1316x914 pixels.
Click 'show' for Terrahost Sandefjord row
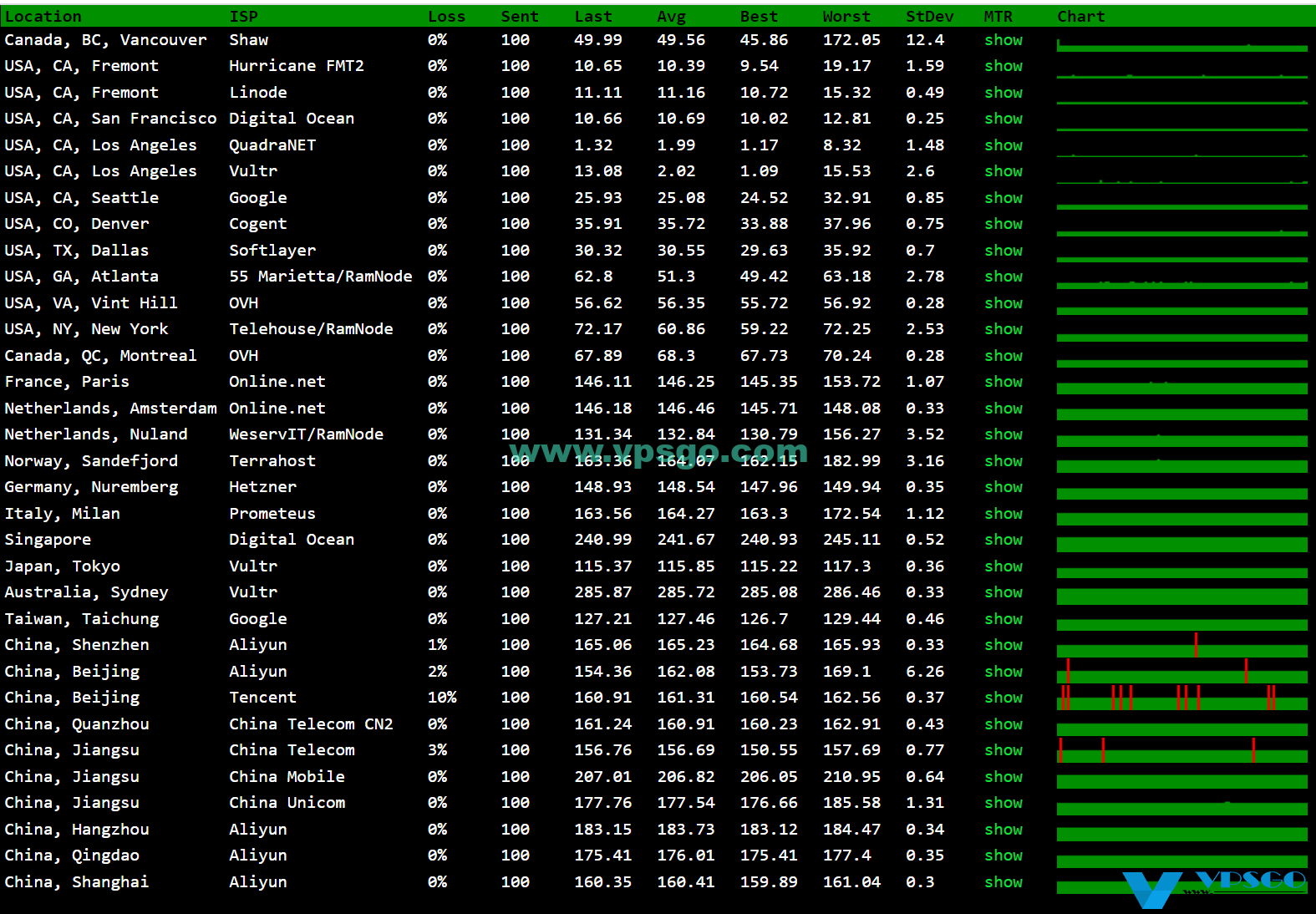(x=1004, y=461)
